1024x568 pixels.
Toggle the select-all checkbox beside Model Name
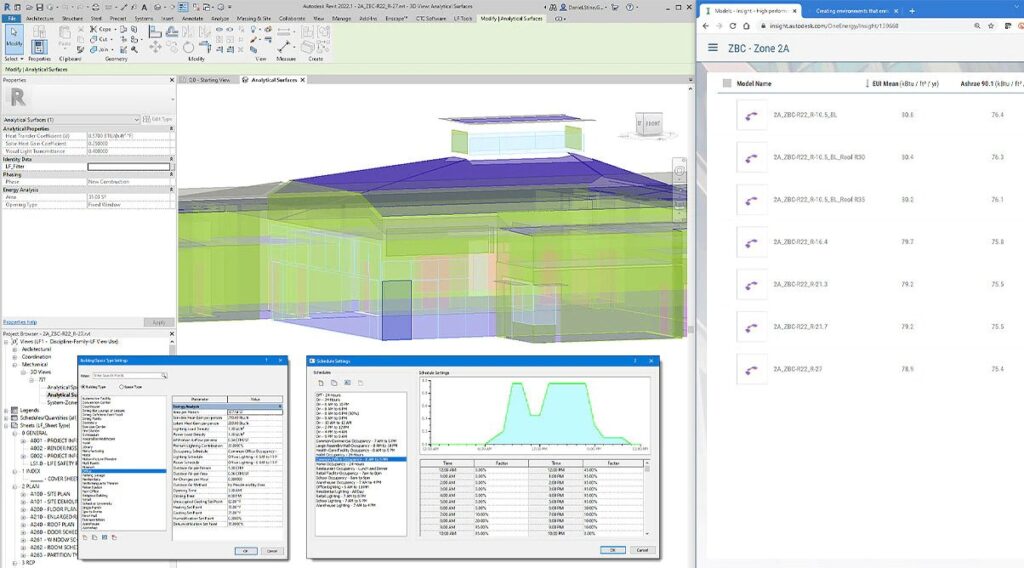coord(727,84)
